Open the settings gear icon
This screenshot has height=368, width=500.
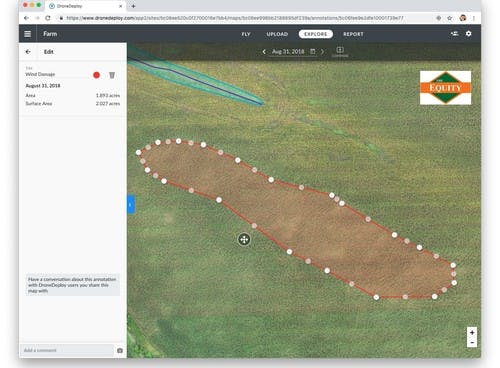pyautogui.click(x=468, y=34)
